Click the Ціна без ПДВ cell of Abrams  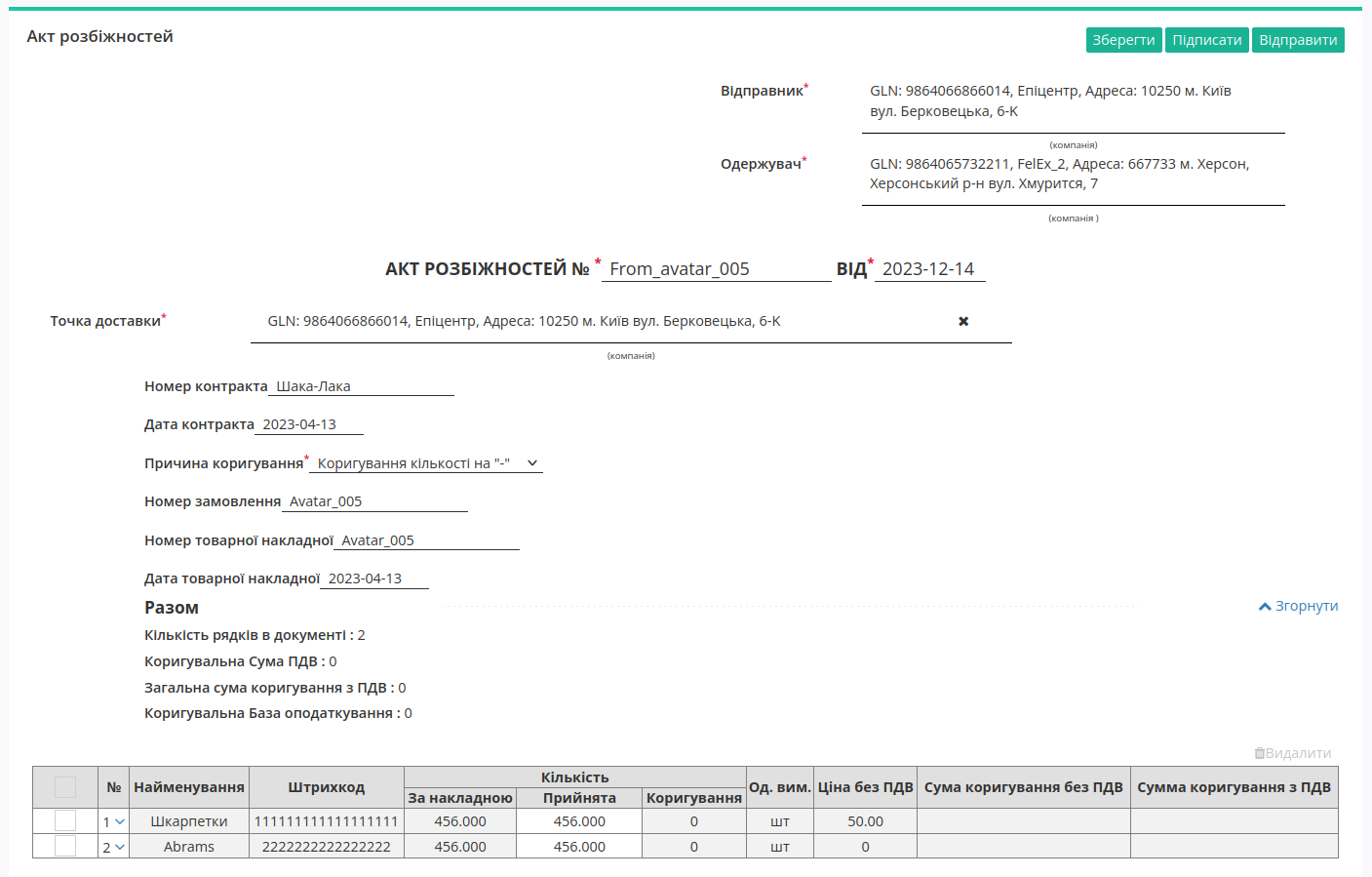865,847
